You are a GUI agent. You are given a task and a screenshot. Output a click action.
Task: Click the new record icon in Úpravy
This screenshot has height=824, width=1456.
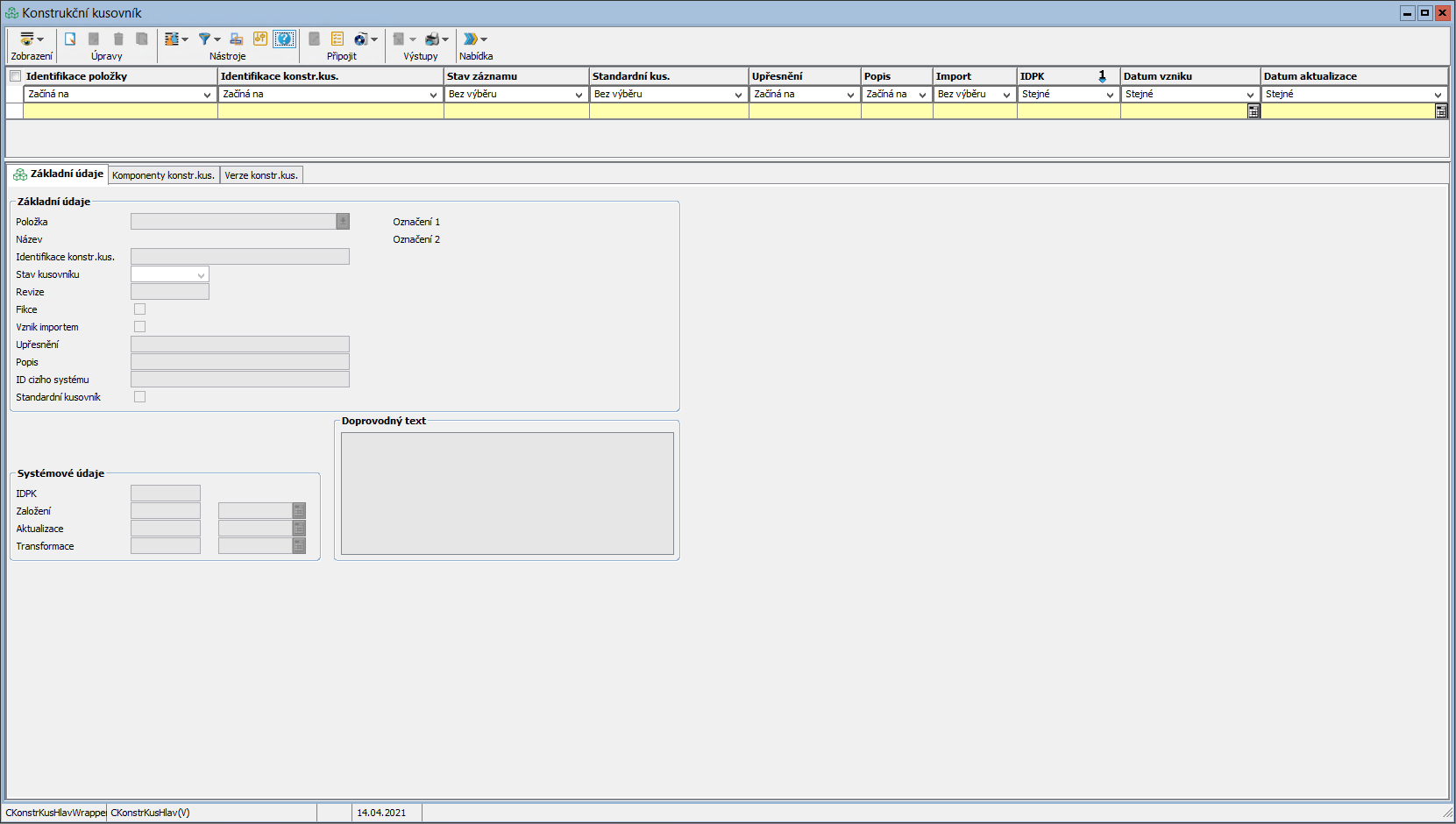click(70, 39)
